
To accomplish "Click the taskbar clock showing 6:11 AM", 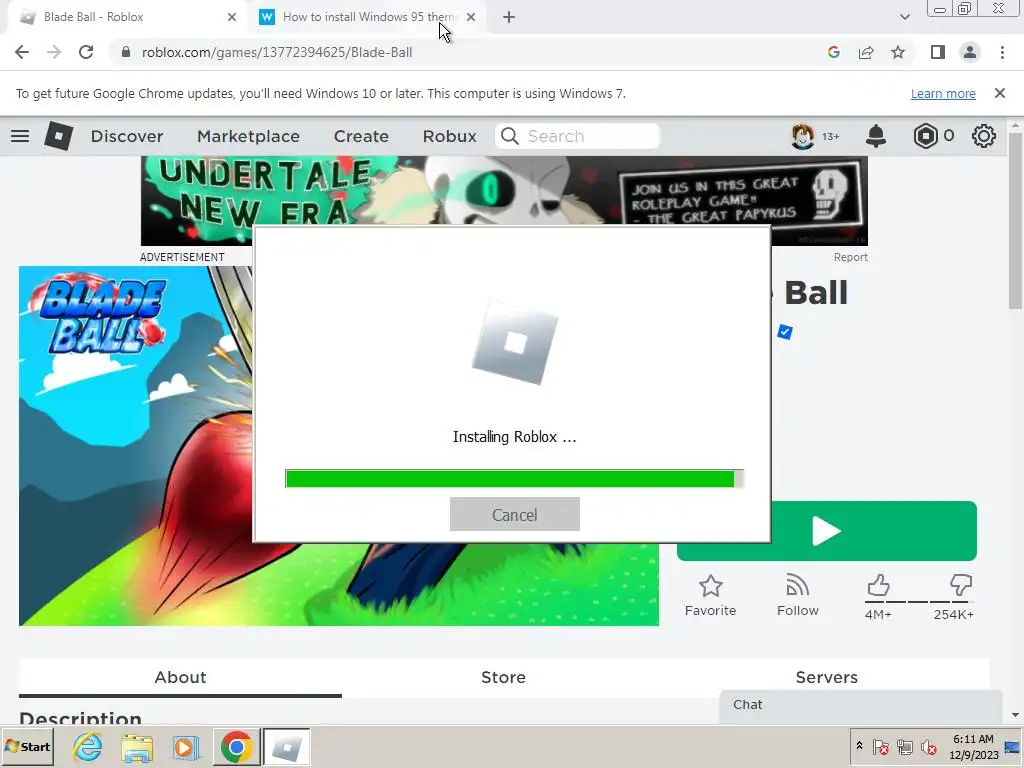I will (974, 746).
